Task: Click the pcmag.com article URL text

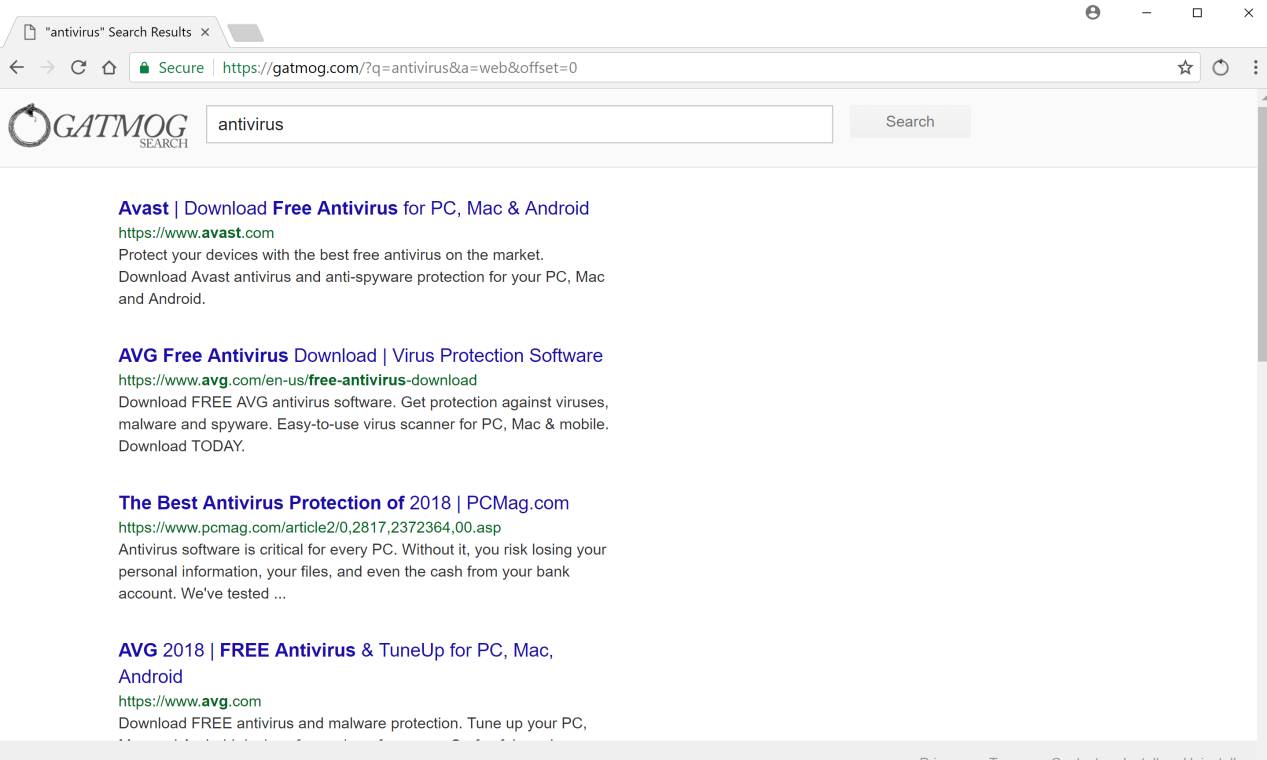Action: click(x=310, y=527)
